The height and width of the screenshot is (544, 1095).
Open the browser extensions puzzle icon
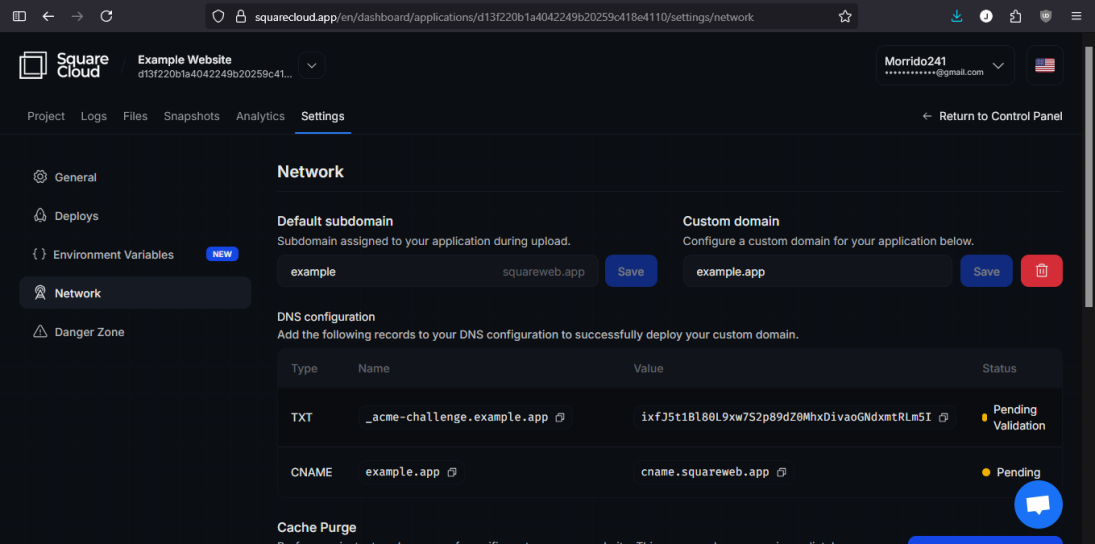coord(1015,16)
